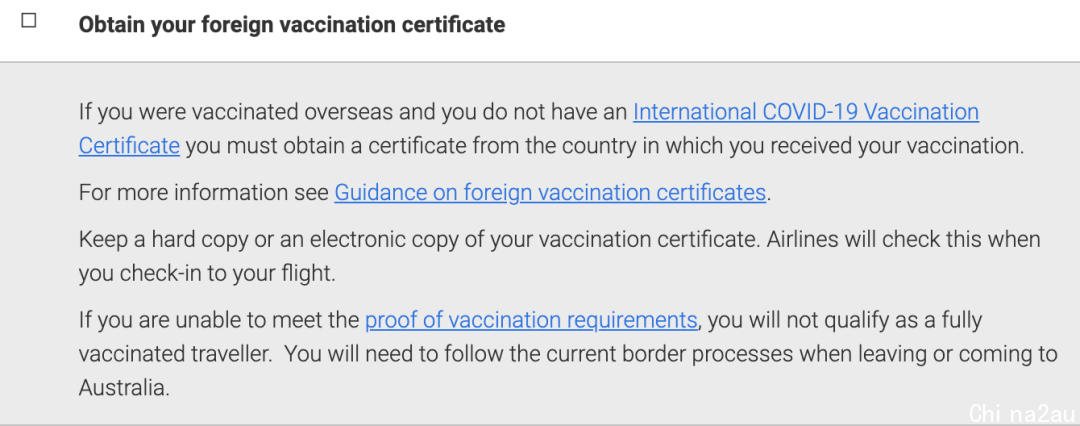
Task: Click the China2au watermark
Action: pos(1022,413)
